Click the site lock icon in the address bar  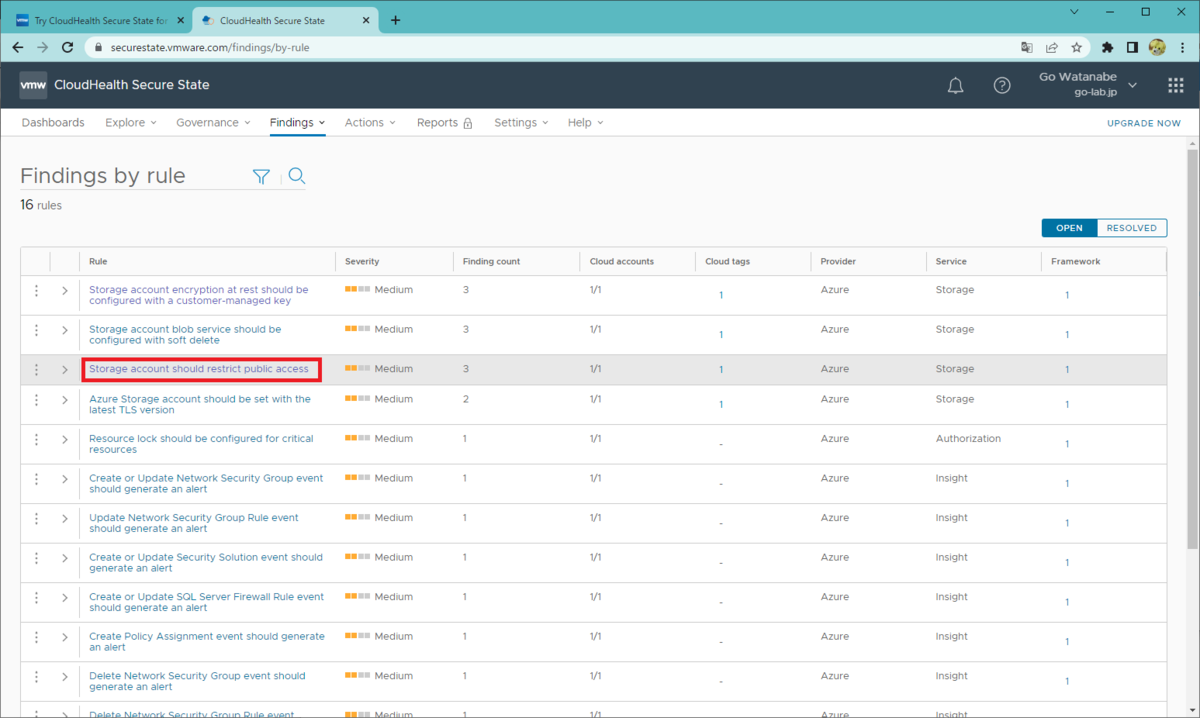tap(97, 47)
